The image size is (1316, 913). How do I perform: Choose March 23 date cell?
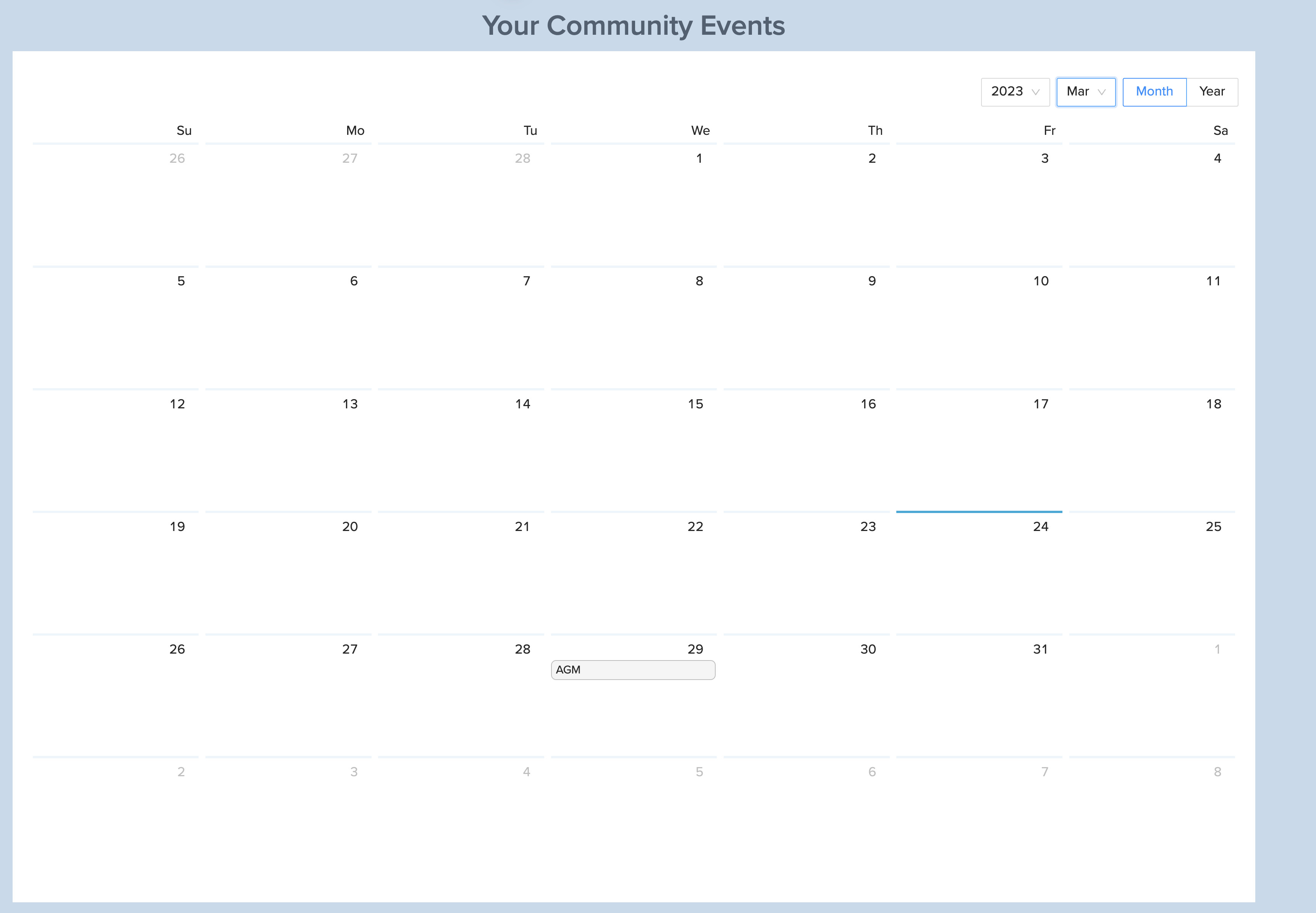807,573
